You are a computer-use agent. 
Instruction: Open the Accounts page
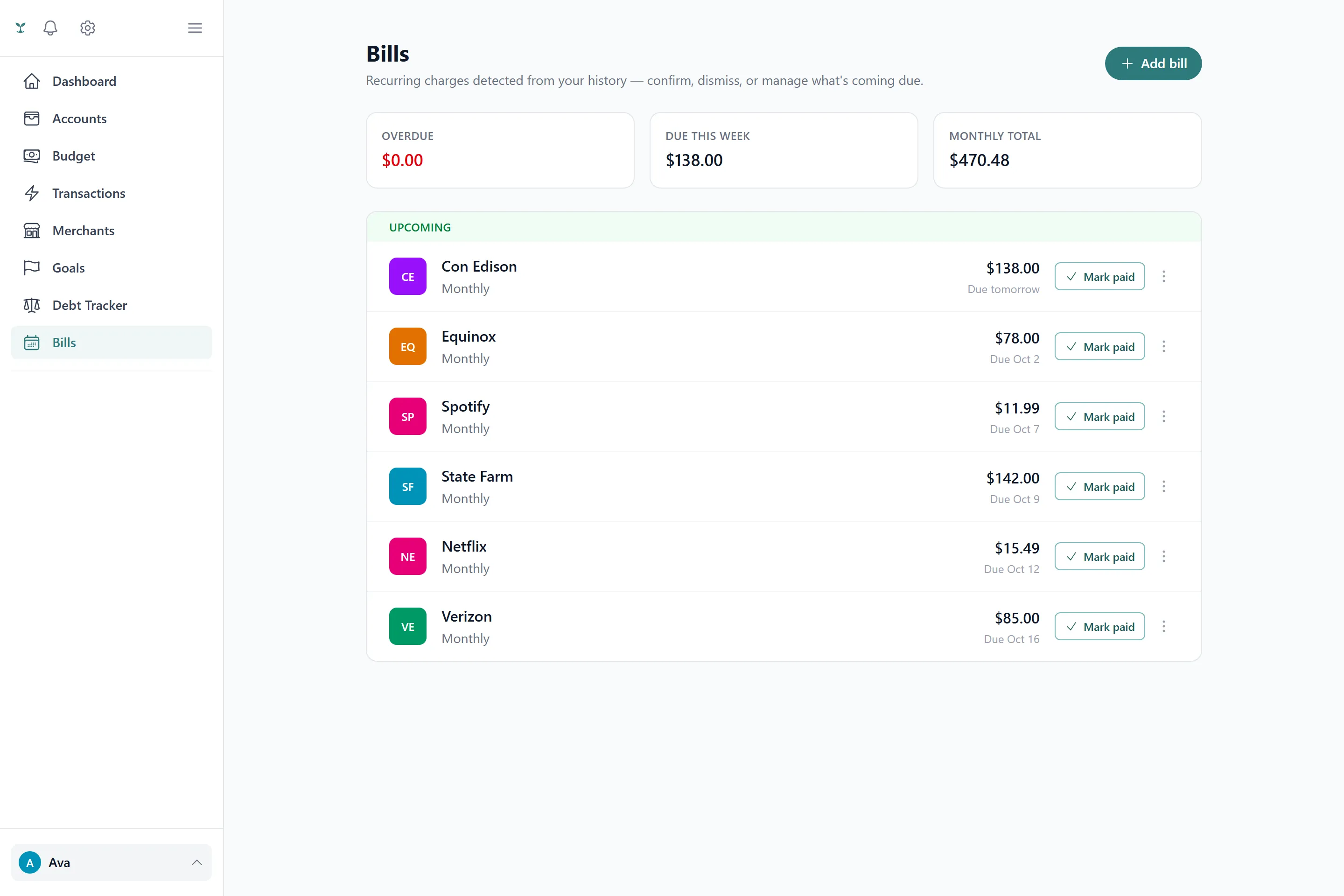(112, 118)
